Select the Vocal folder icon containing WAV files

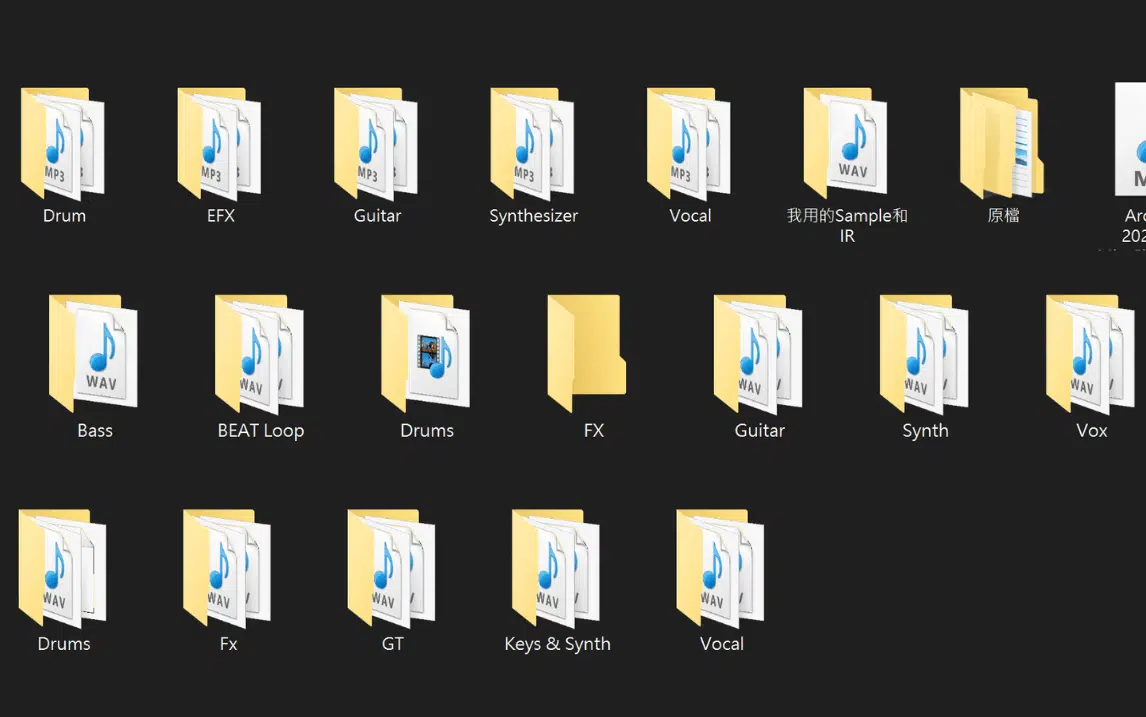pos(720,568)
